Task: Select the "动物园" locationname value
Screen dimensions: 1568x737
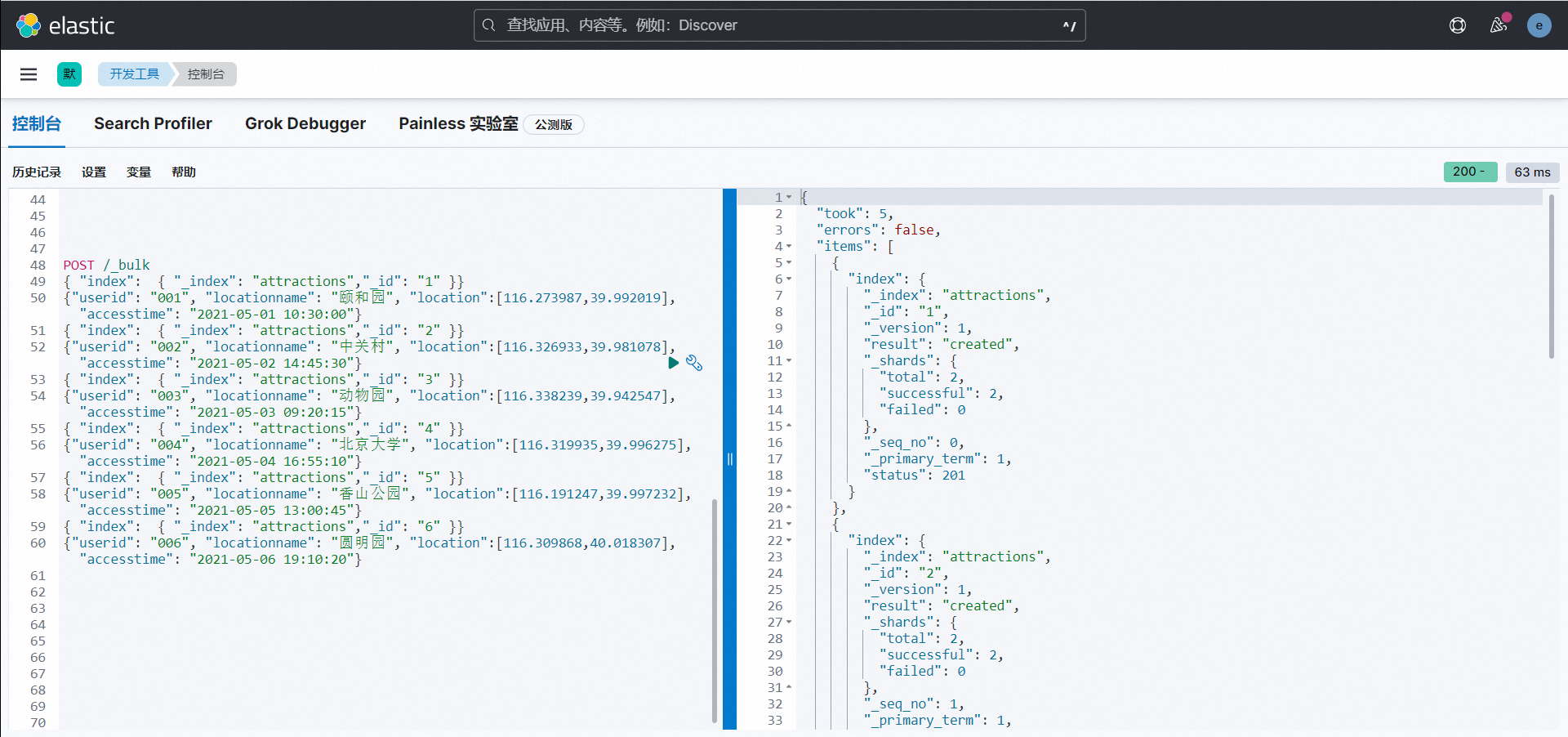Action: click(x=363, y=395)
